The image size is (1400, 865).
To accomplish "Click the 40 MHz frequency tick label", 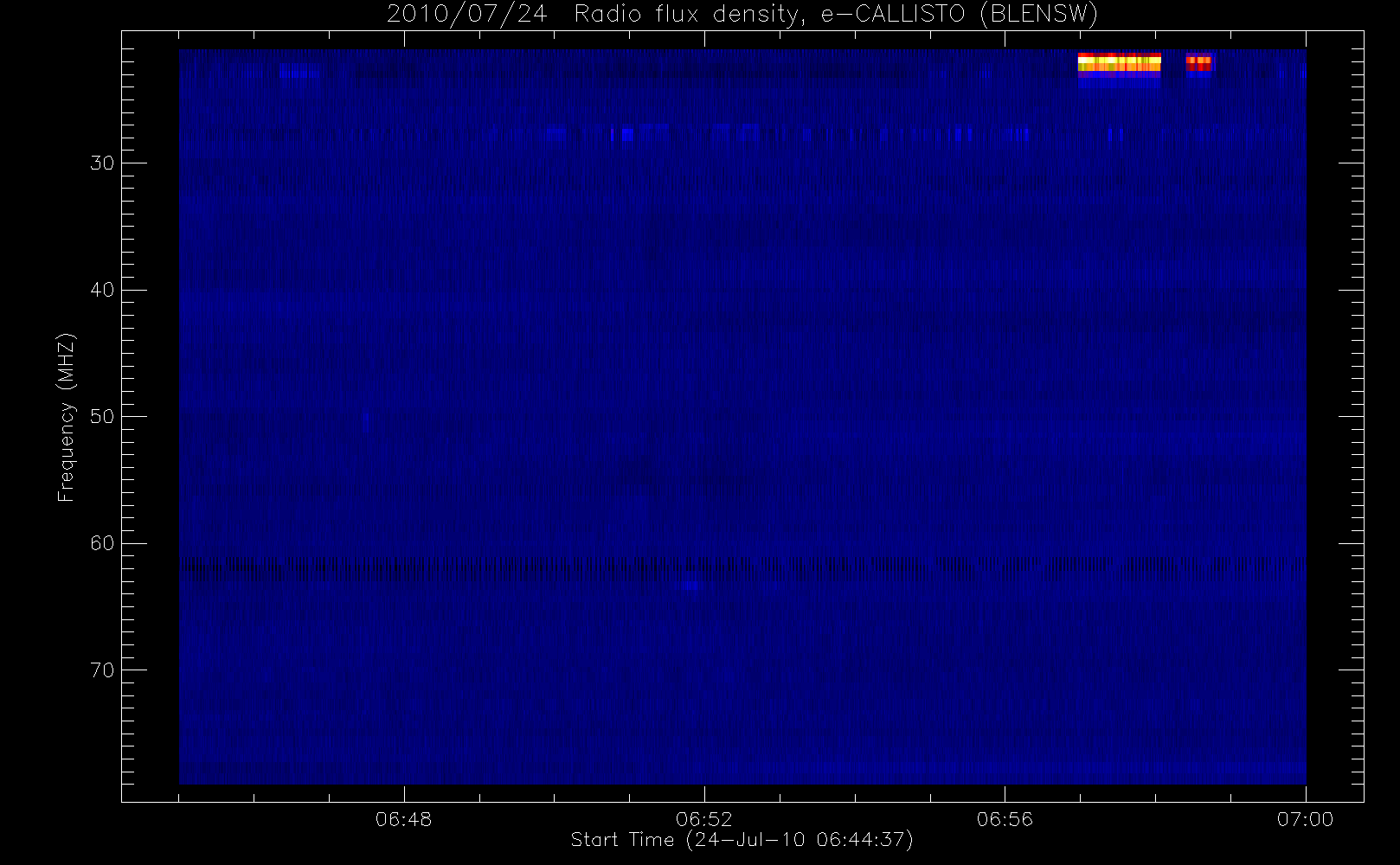I will tap(102, 290).
